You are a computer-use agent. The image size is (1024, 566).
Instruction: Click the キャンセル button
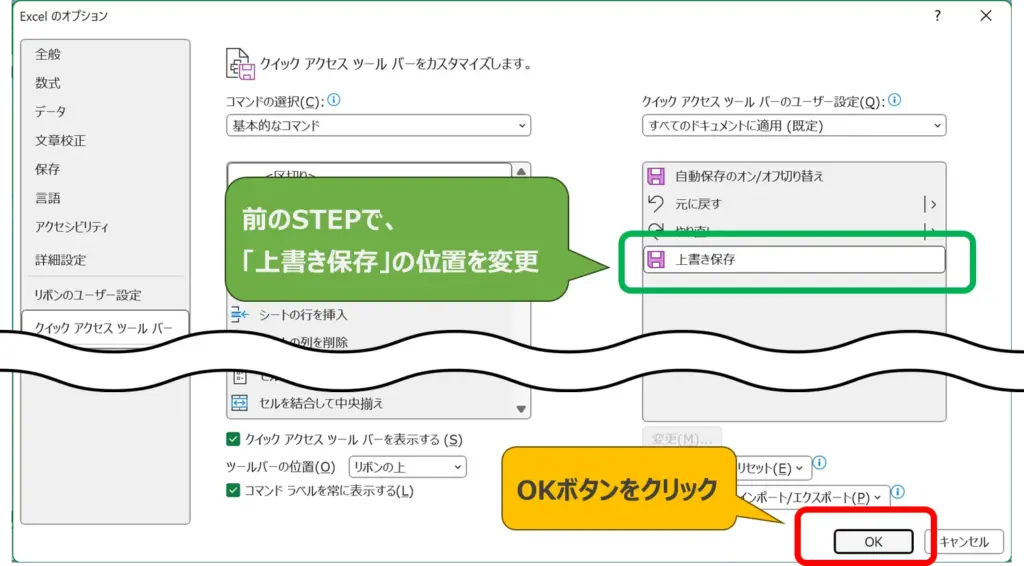tap(964, 542)
